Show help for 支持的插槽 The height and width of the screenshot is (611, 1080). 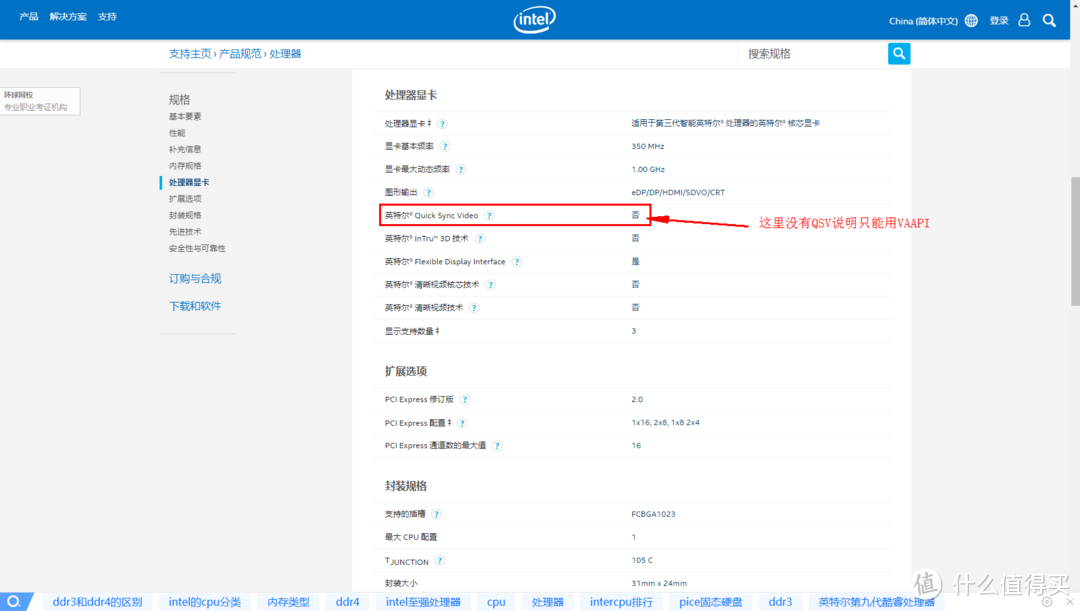[x=437, y=514]
